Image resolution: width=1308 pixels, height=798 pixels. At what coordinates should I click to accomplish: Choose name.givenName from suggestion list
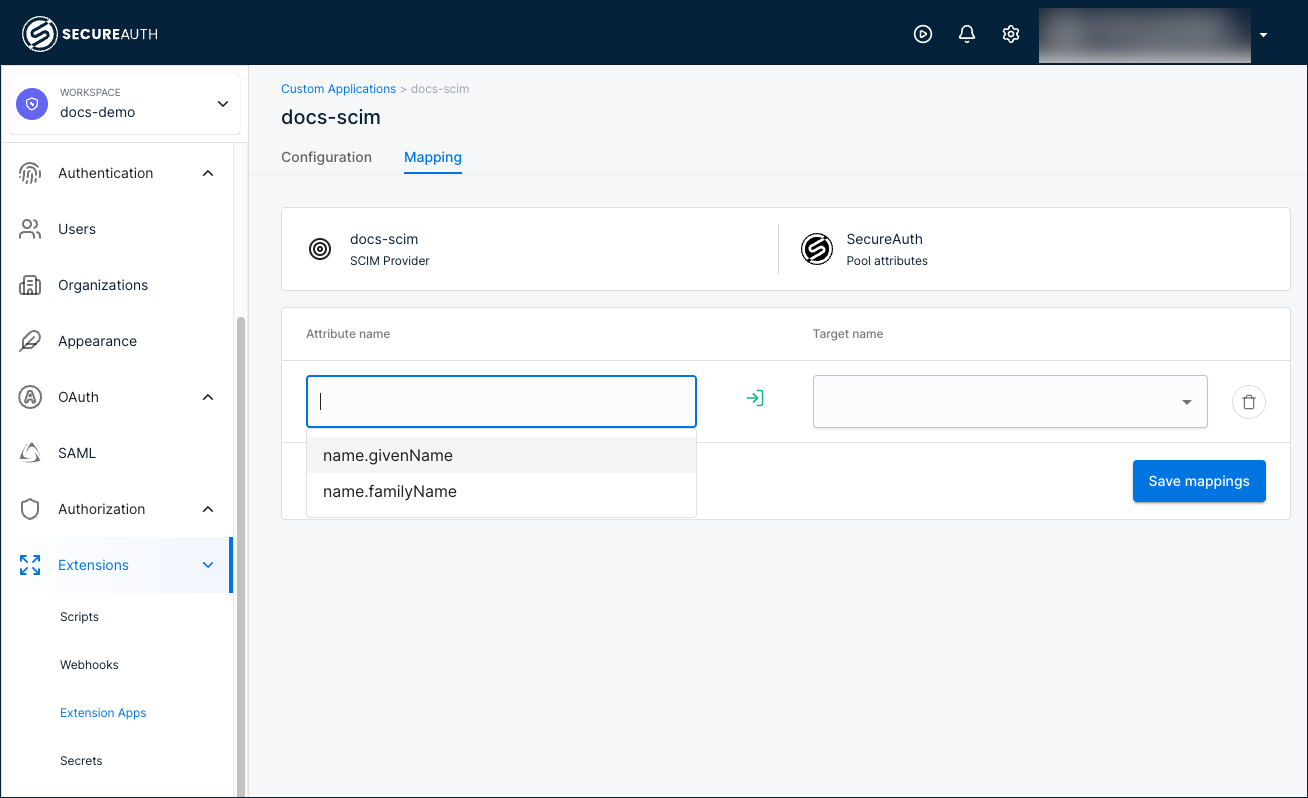[501, 455]
